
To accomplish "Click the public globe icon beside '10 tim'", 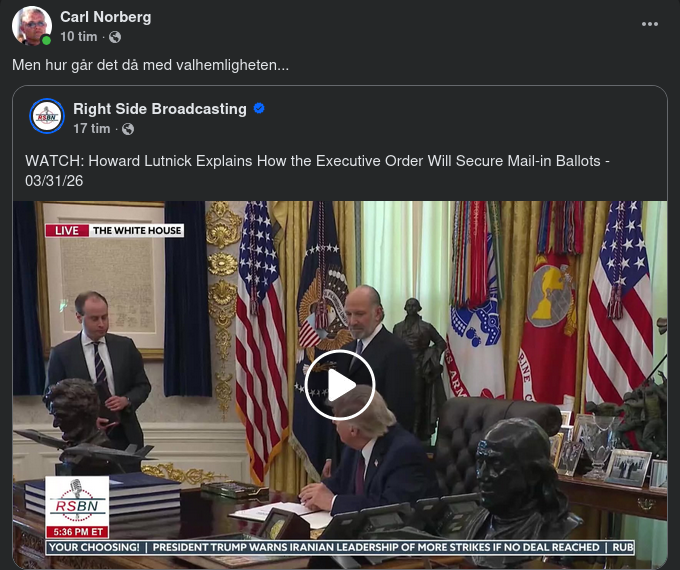I will point(115,37).
